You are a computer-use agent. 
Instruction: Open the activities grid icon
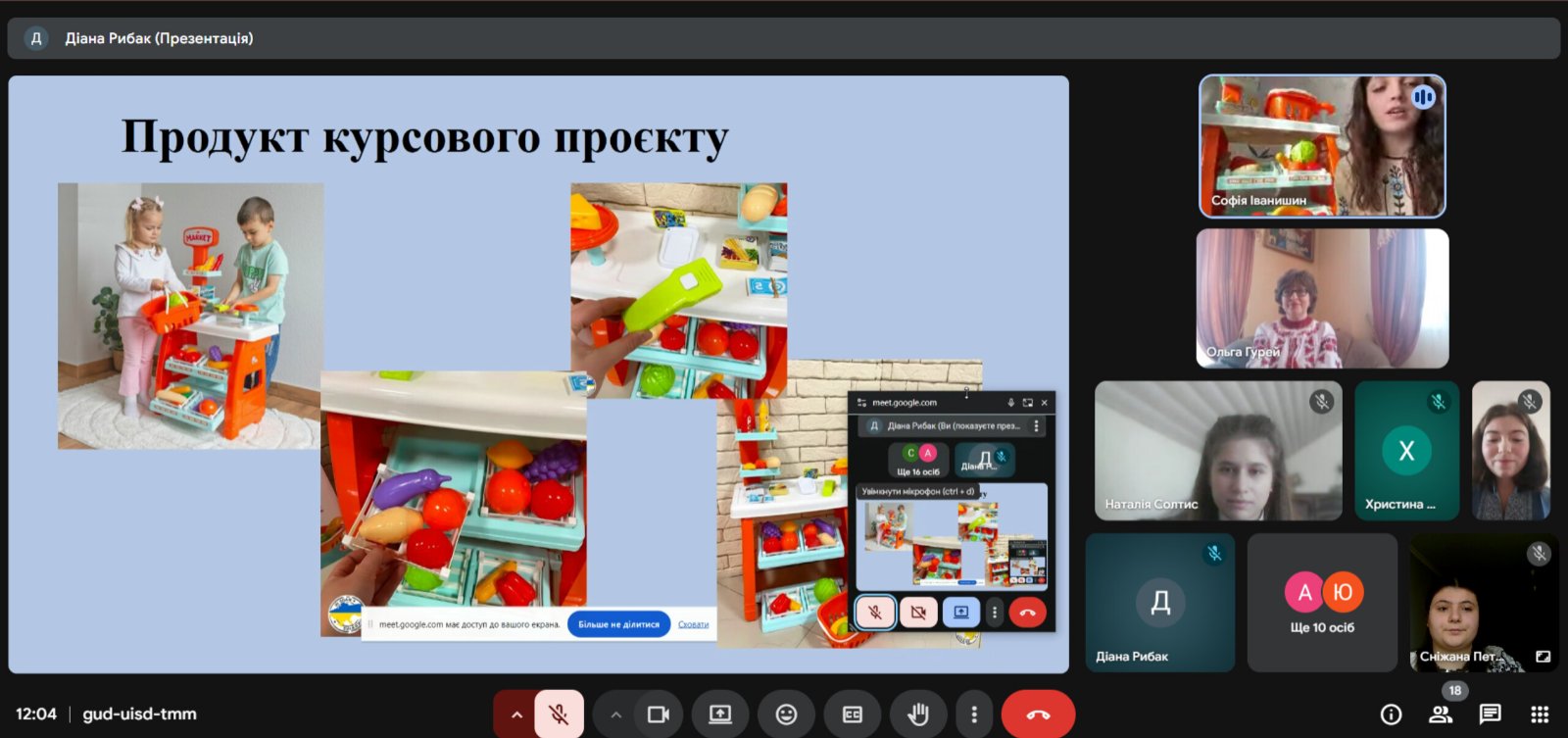1540,714
